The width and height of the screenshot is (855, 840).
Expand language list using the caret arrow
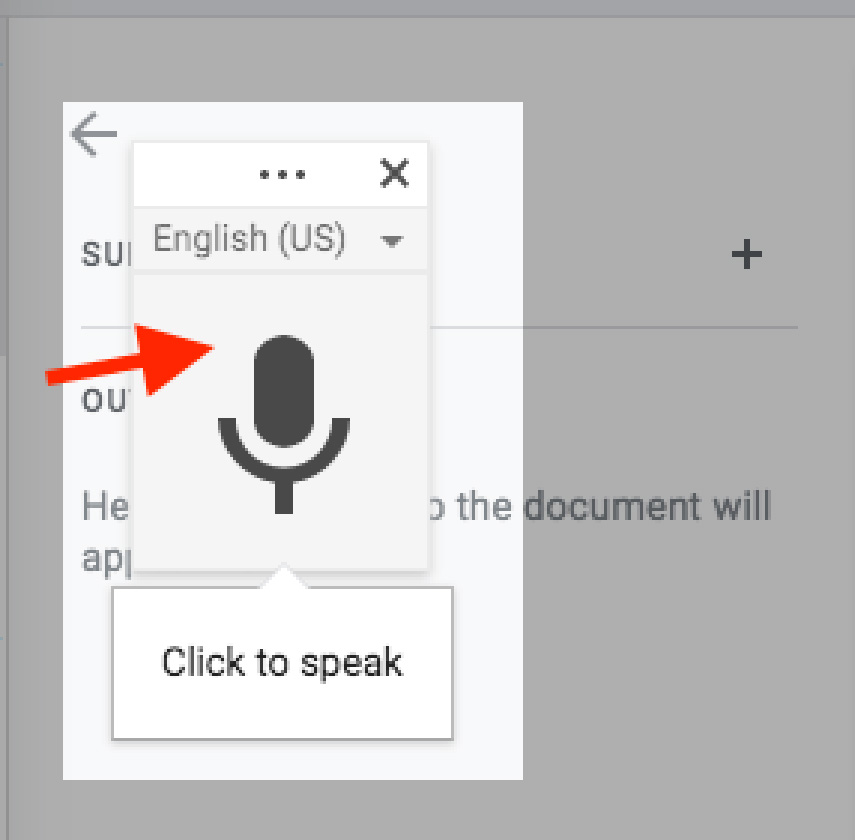(x=392, y=241)
